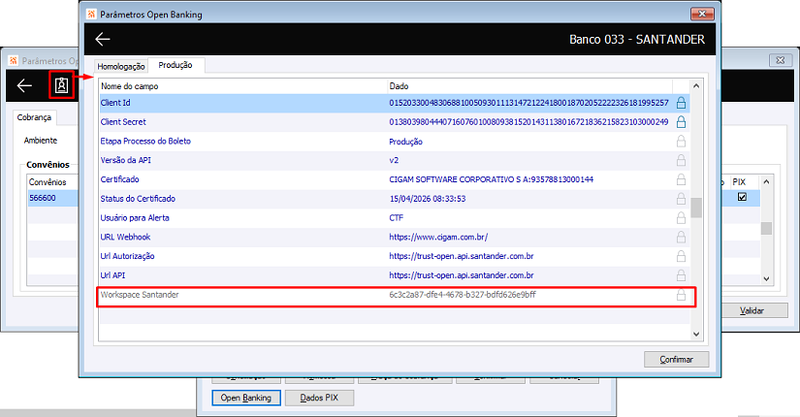800x417 pixels.
Task: Click the lock icon on Versão da API row
Action: click(681, 160)
